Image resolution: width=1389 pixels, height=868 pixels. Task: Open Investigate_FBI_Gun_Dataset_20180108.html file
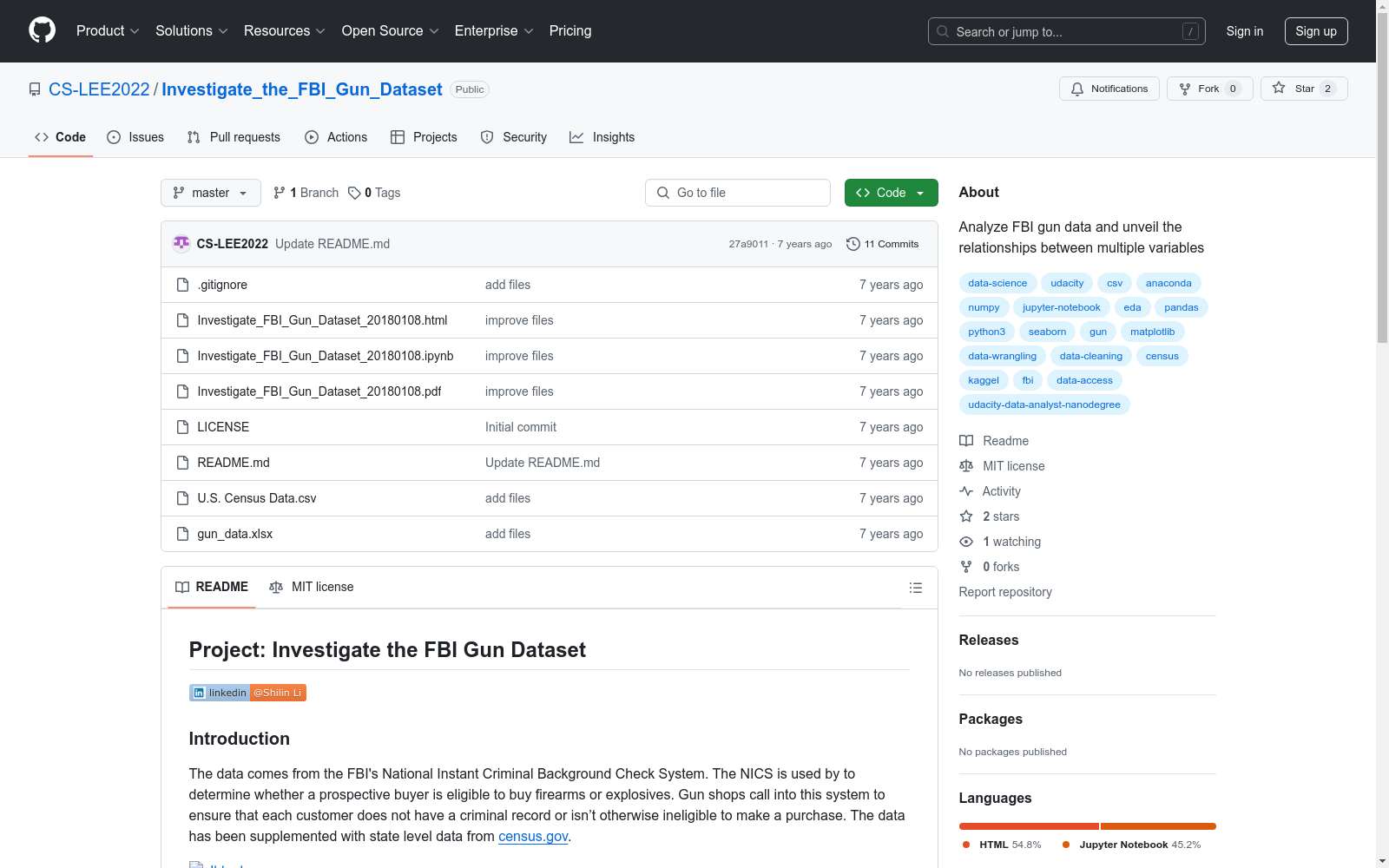(x=322, y=320)
